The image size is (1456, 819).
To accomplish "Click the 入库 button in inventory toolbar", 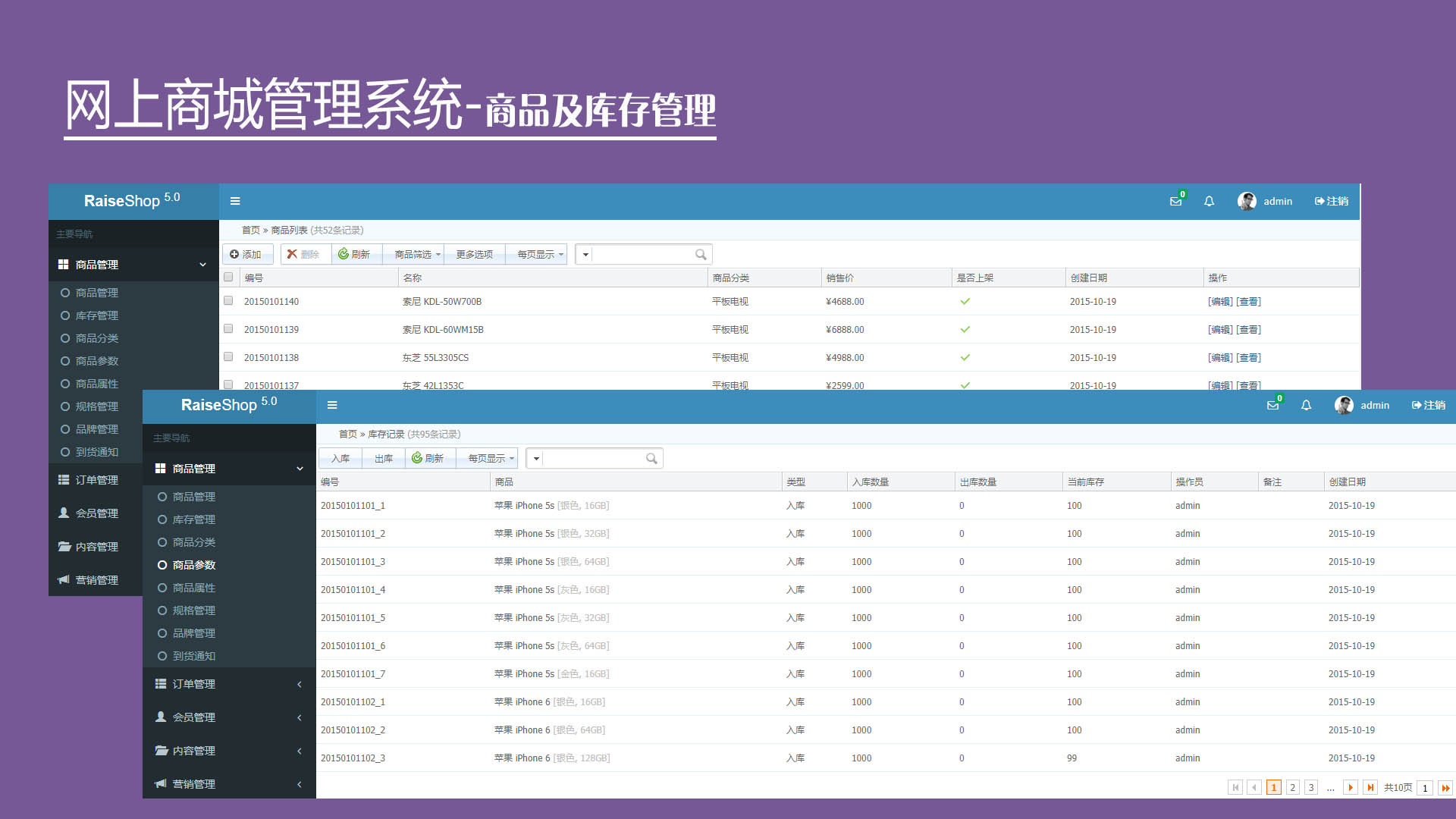I will pyautogui.click(x=340, y=459).
